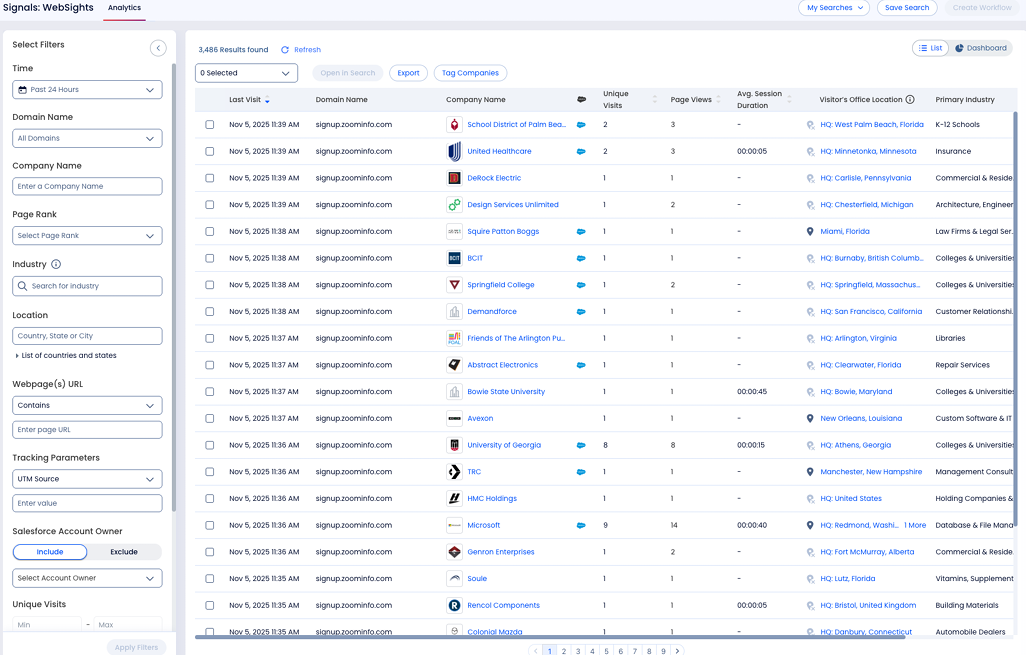Expand List of countries and states
Viewport: 1026px width, 655px height.
(x=66, y=356)
